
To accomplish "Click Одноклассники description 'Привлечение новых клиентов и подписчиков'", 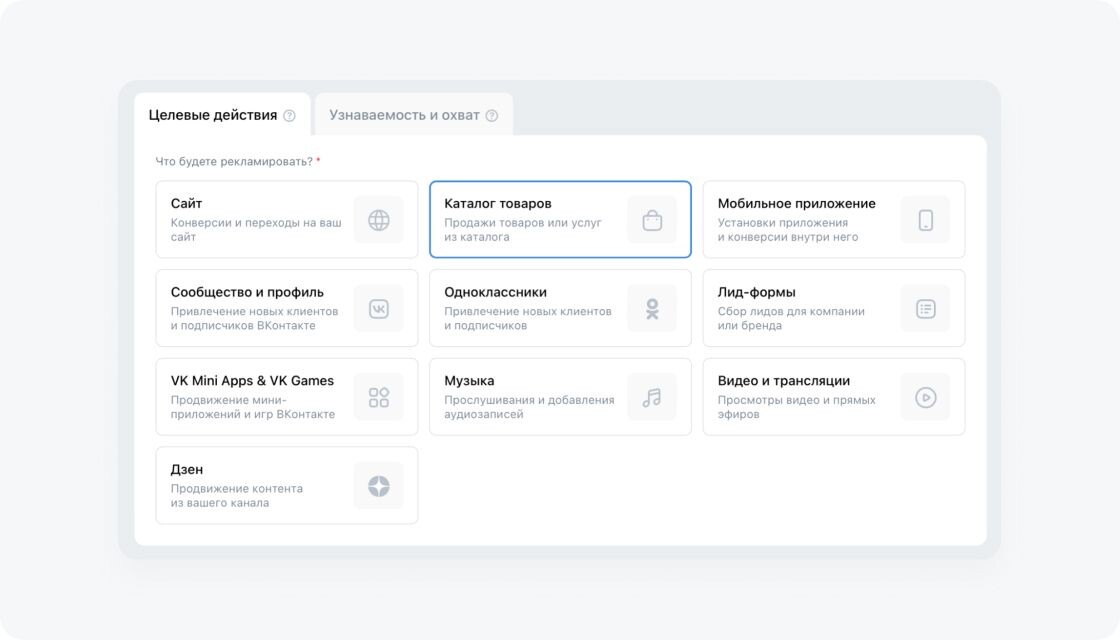I will [528, 318].
